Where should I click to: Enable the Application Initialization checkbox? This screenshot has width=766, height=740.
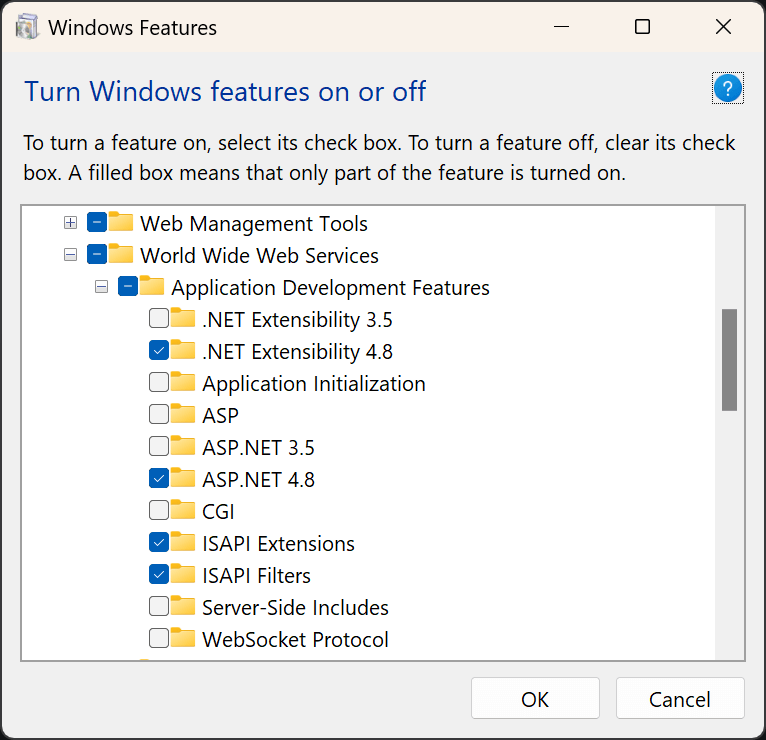[x=159, y=382]
